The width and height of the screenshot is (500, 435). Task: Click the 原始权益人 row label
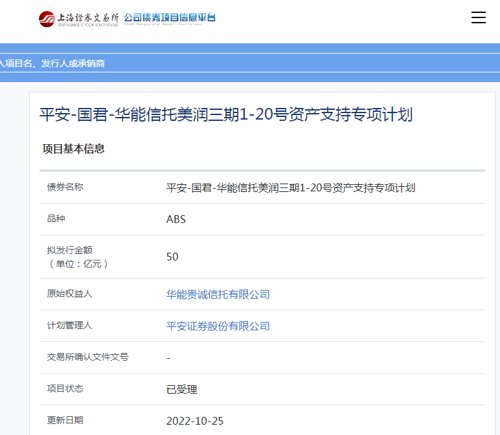(x=69, y=294)
